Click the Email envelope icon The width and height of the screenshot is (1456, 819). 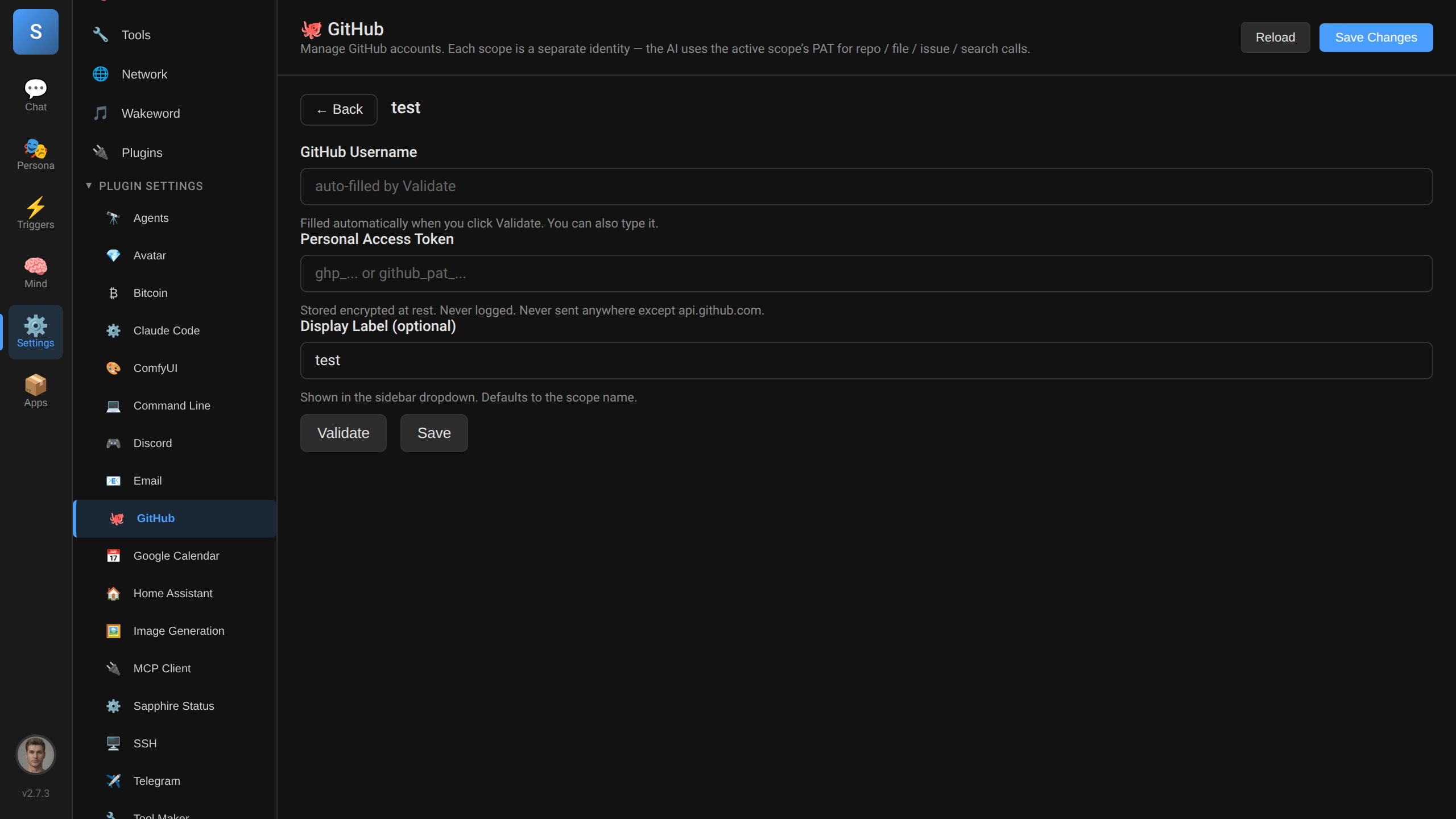click(113, 481)
